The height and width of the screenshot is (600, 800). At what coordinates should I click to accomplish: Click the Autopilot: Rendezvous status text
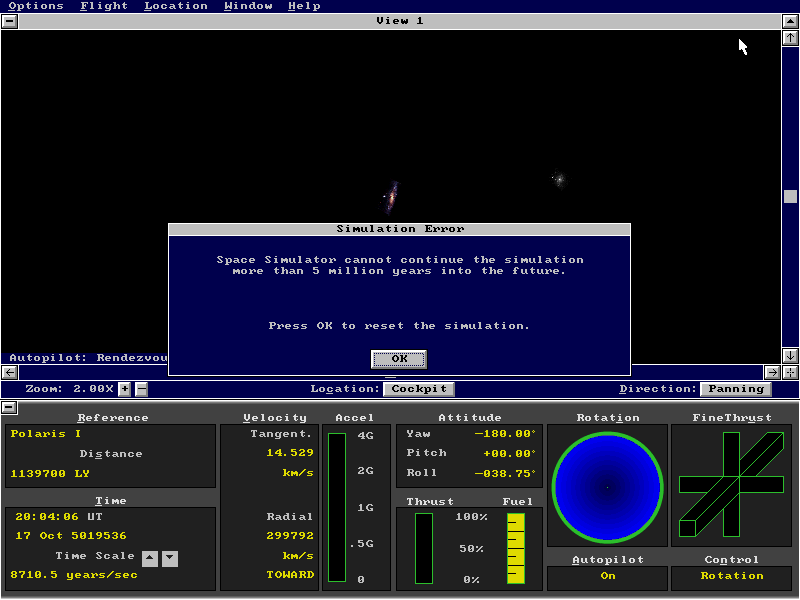(x=88, y=358)
